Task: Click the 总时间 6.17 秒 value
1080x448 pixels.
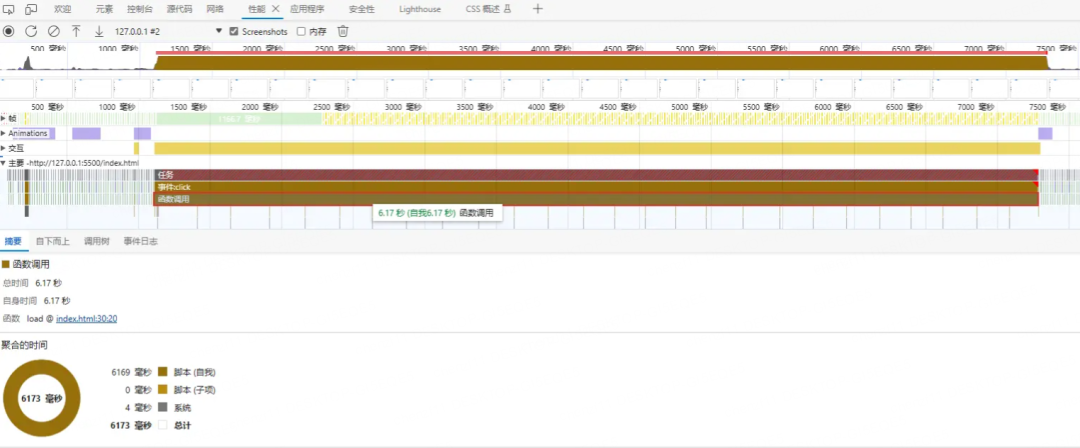Action: point(48,283)
